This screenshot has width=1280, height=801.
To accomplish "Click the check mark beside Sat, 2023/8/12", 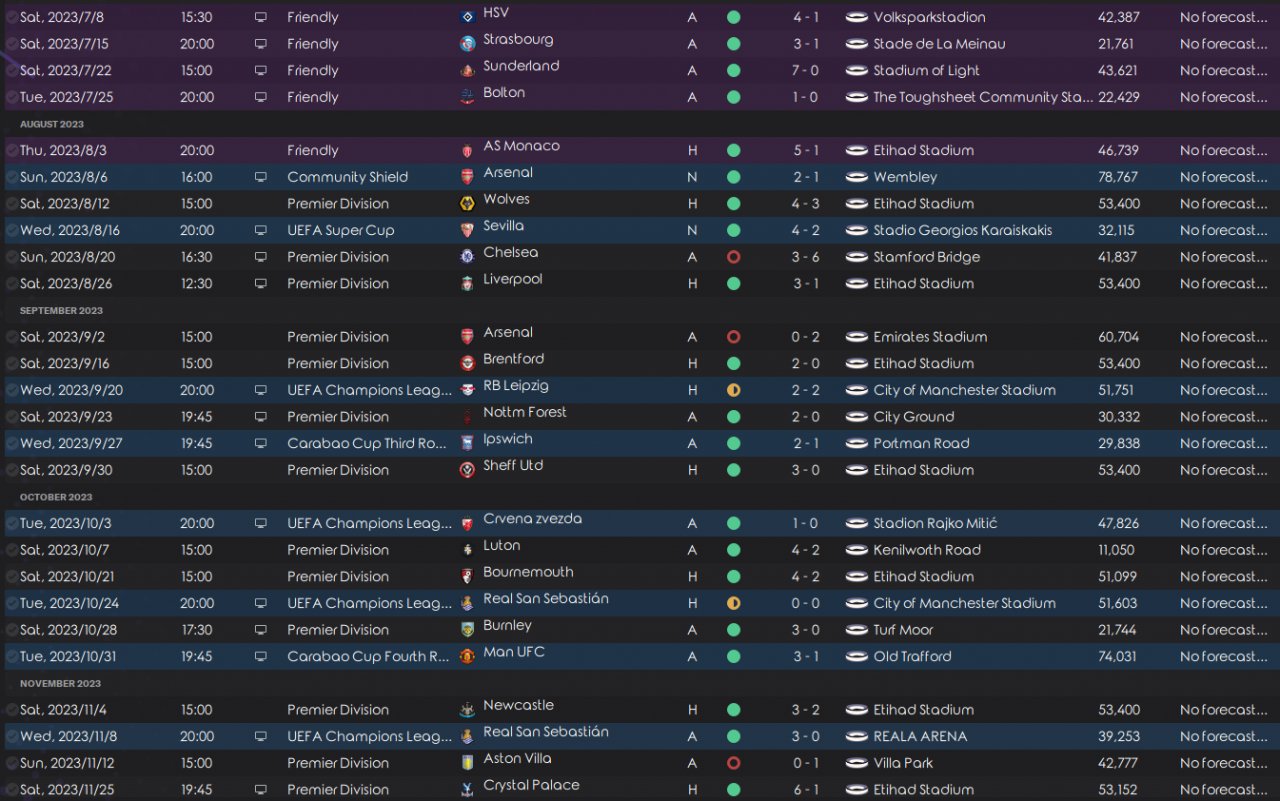I will (x=11, y=204).
